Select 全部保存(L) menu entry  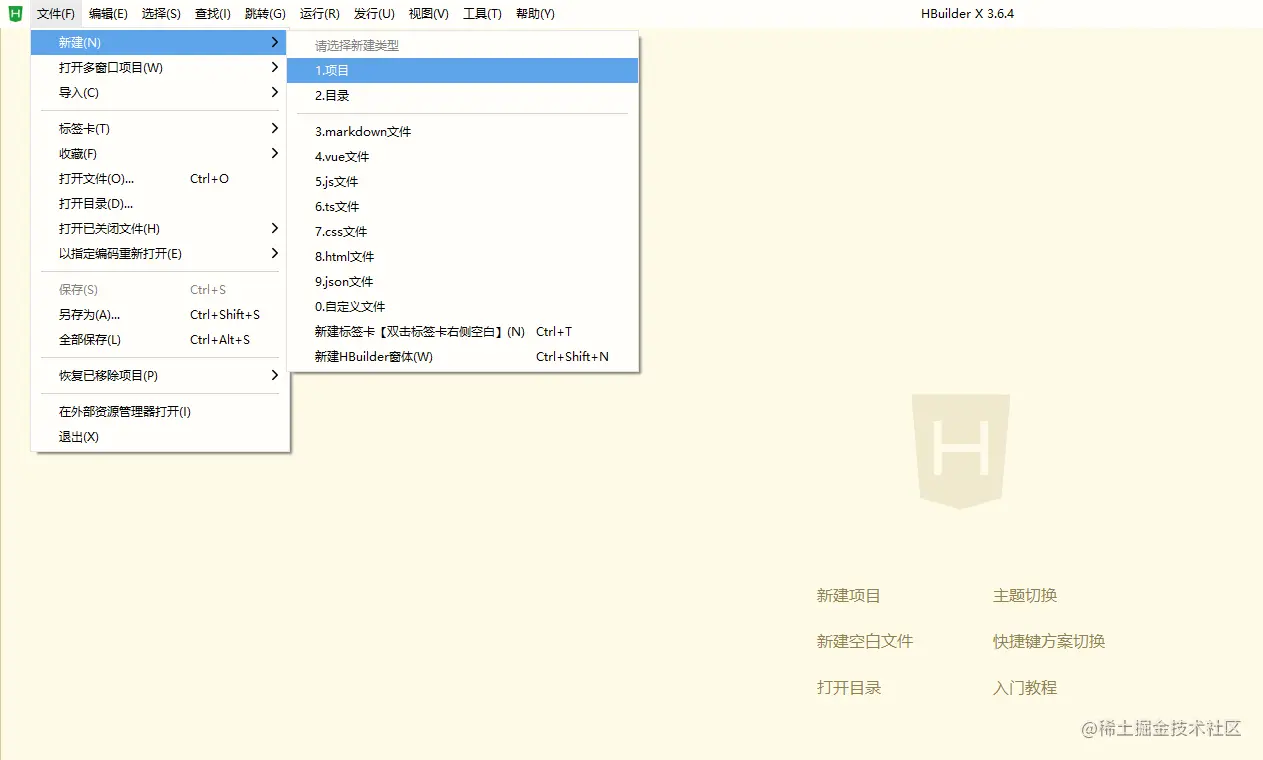tap(160, 340)
